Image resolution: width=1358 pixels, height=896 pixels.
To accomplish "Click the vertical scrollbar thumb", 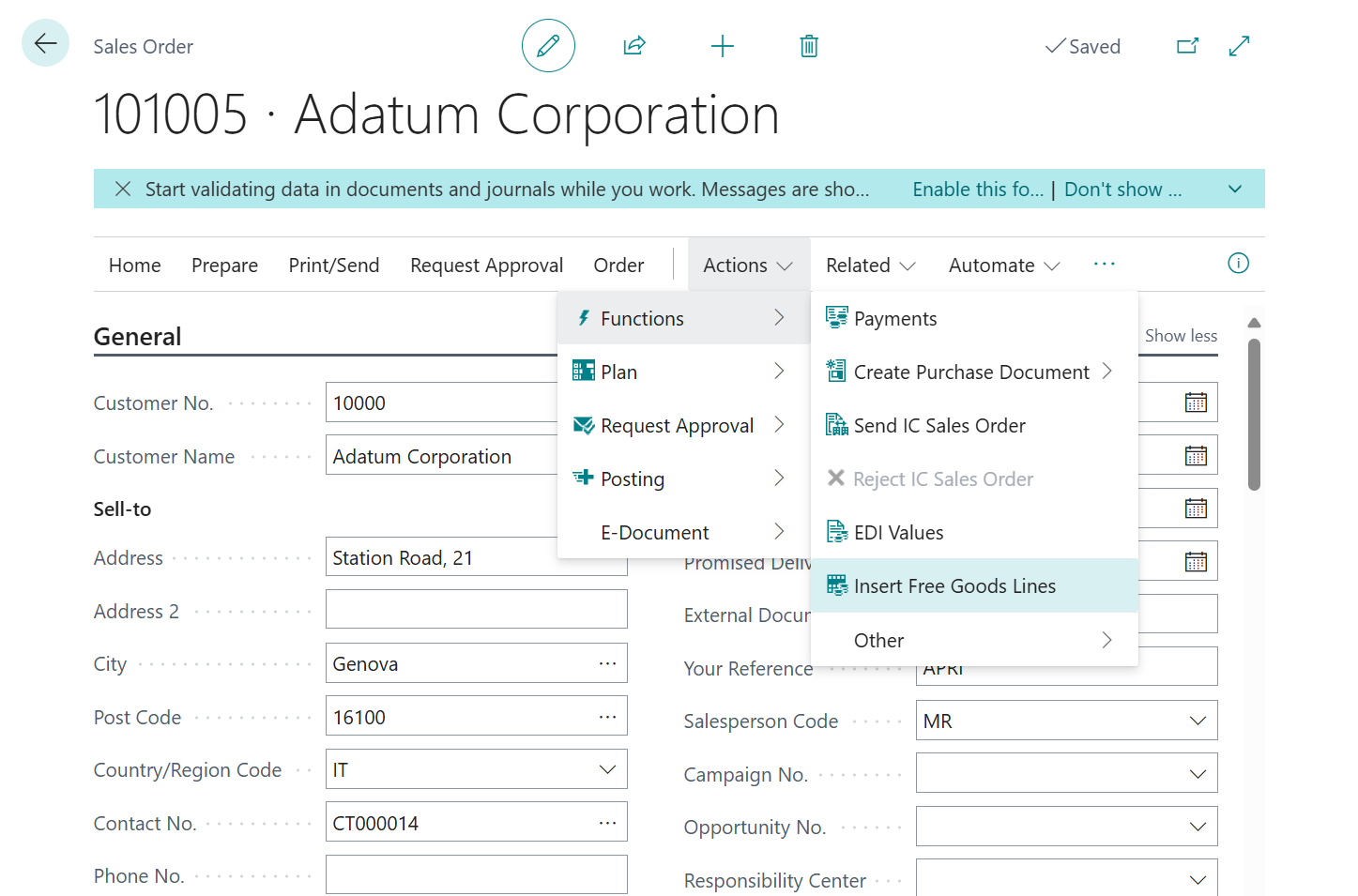I will 1254,415.
